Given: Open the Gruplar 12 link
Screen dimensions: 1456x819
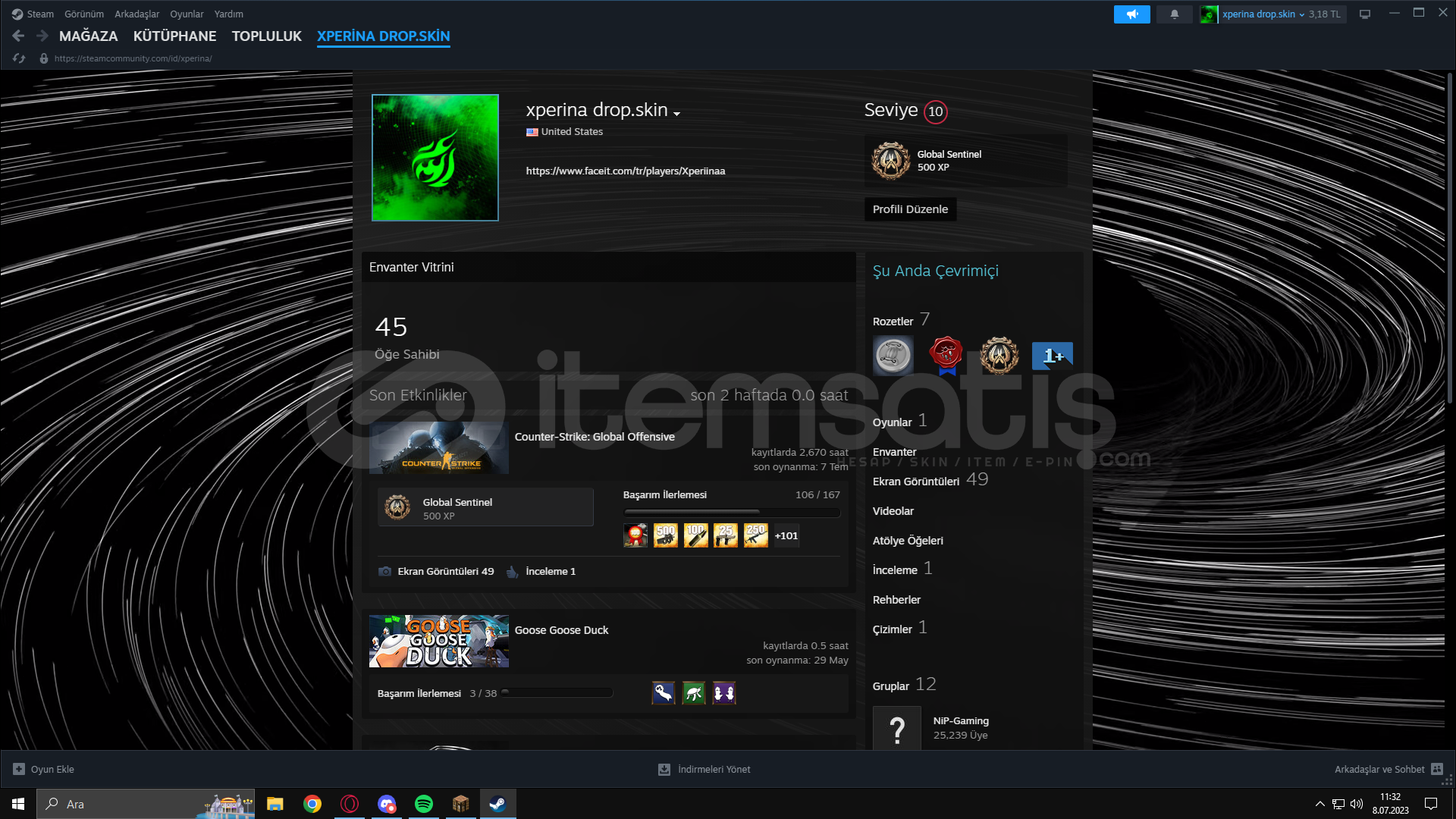Looking at the screenshot, I should (904, 685).
